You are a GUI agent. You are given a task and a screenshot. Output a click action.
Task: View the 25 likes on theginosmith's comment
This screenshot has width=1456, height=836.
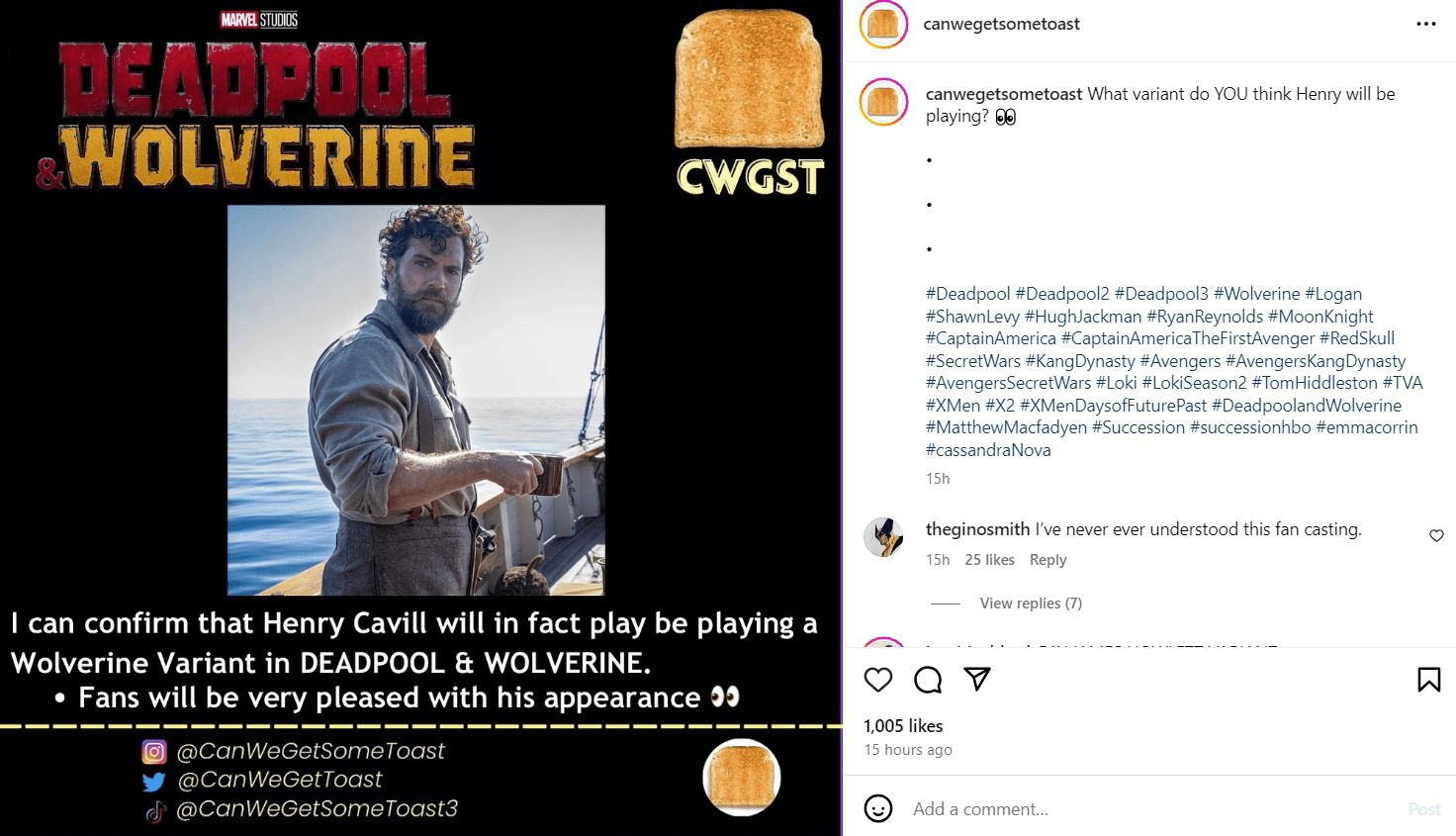989,560
